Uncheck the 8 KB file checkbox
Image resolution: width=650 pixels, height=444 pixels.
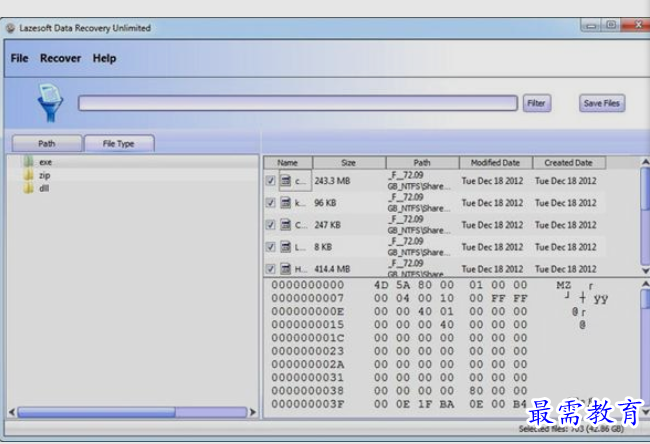(270, 247)
